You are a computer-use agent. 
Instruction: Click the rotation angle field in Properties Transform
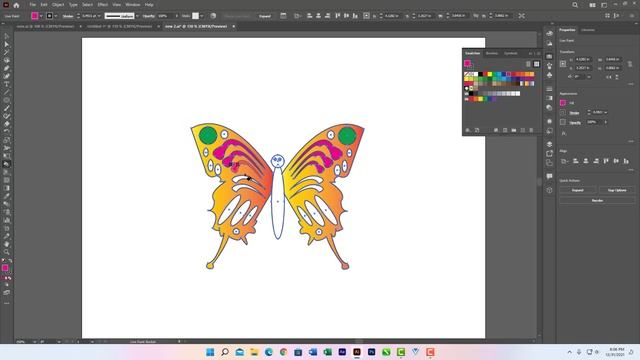coord(581,76)
